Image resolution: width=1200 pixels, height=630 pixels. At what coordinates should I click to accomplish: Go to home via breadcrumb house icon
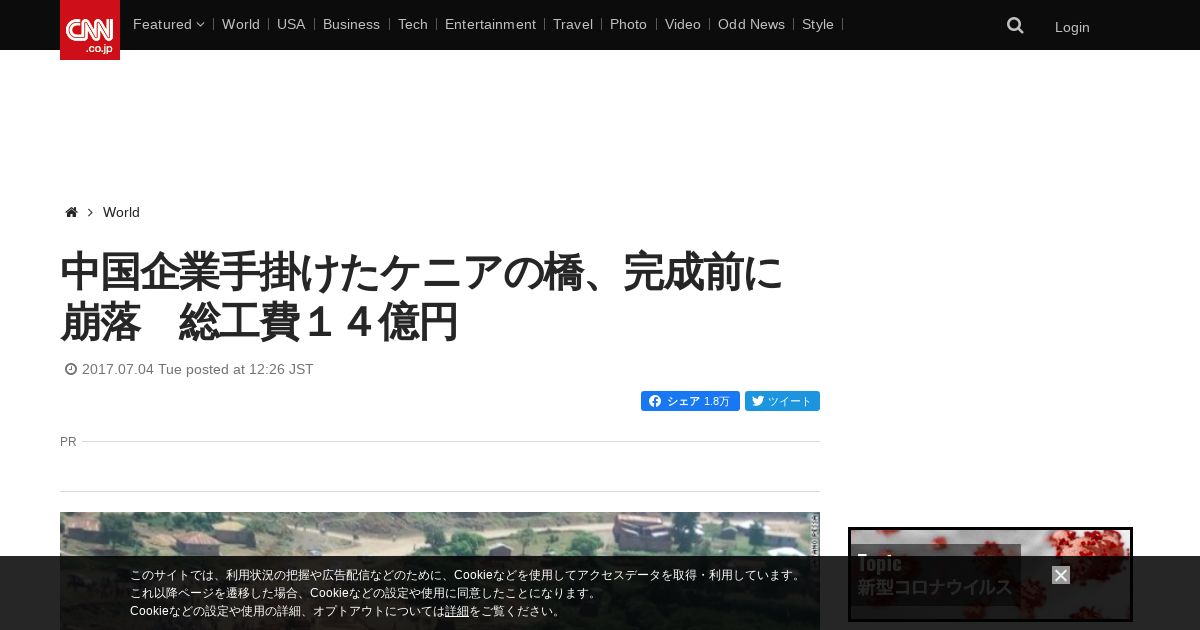point(71,212)
